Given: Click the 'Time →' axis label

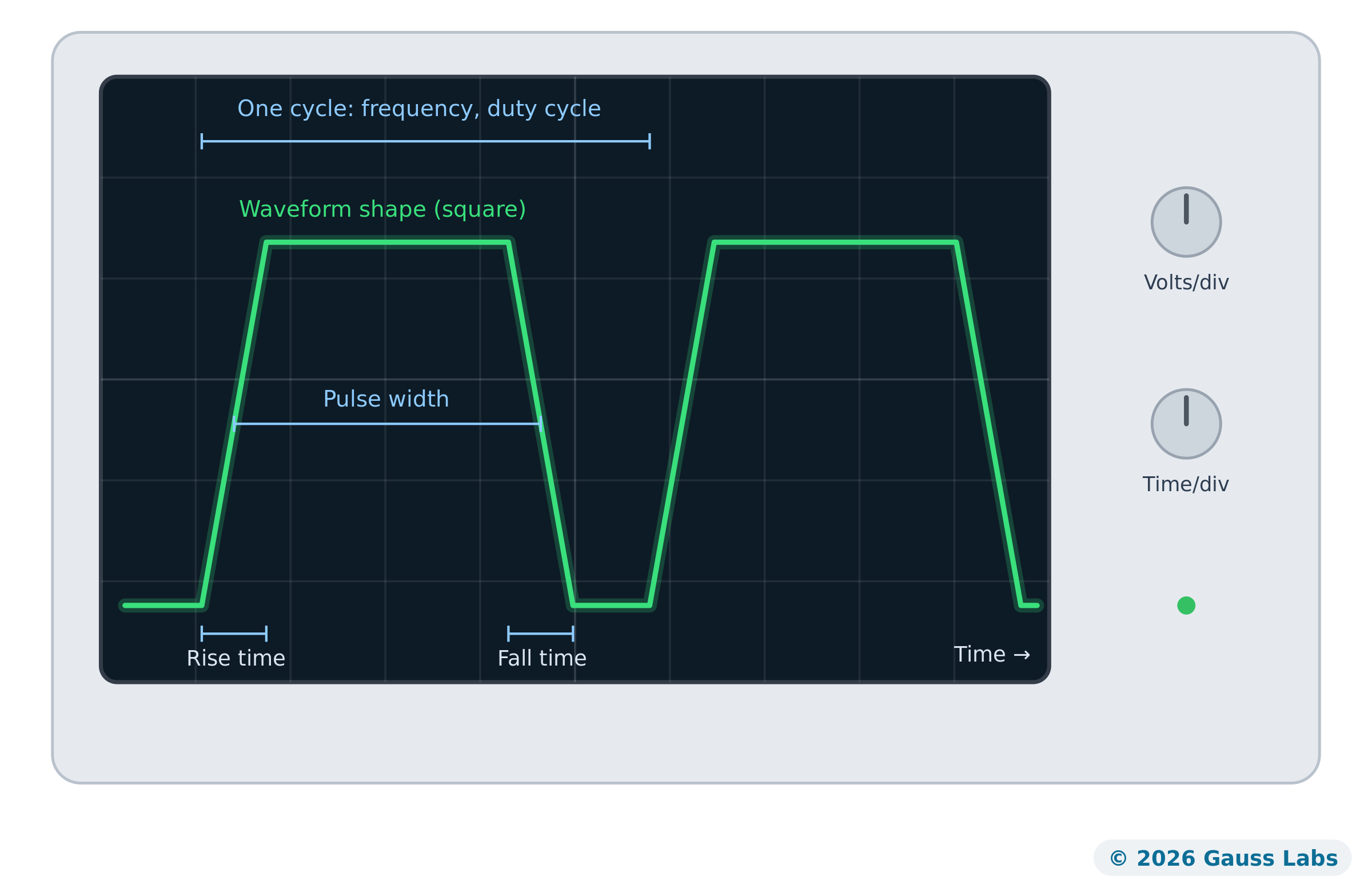Looking at the screenshot, I should click(992, 654).
